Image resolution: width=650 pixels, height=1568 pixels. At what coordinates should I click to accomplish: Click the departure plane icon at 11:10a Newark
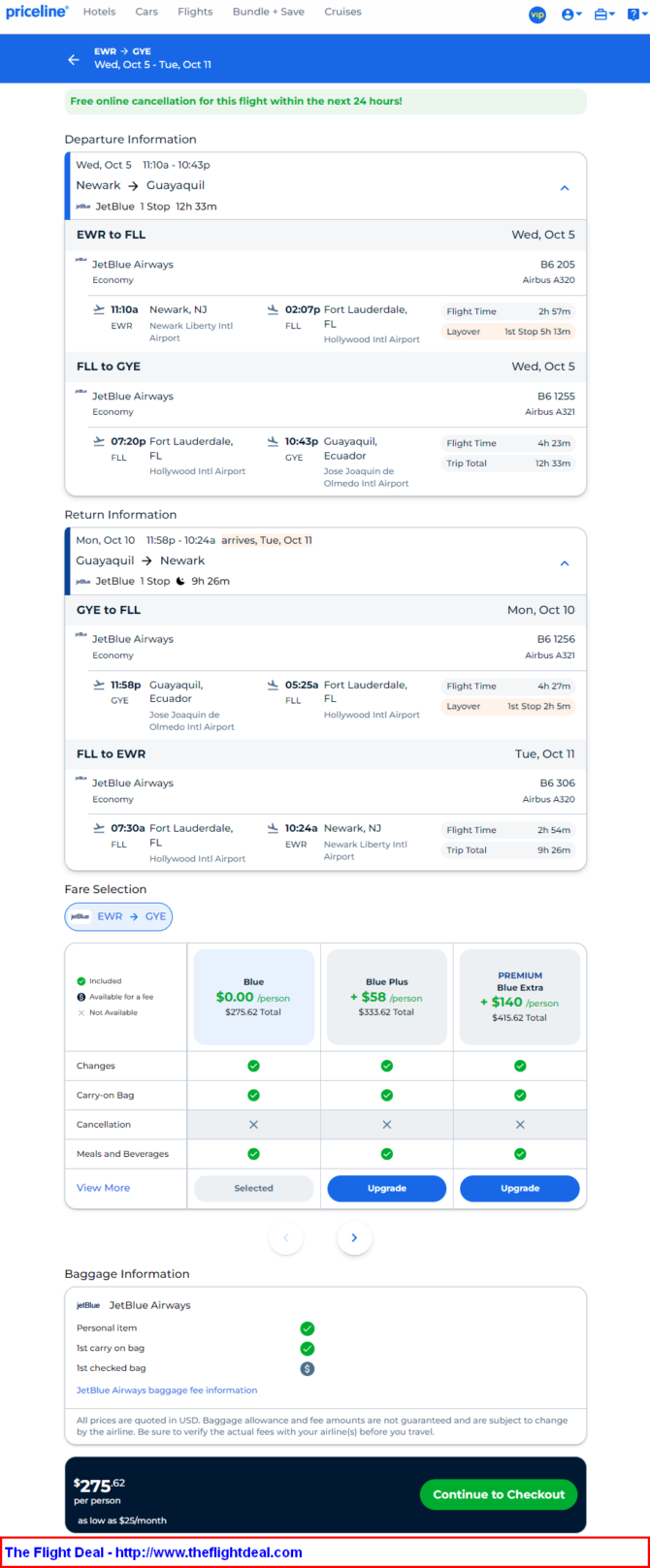click(99, 309)
